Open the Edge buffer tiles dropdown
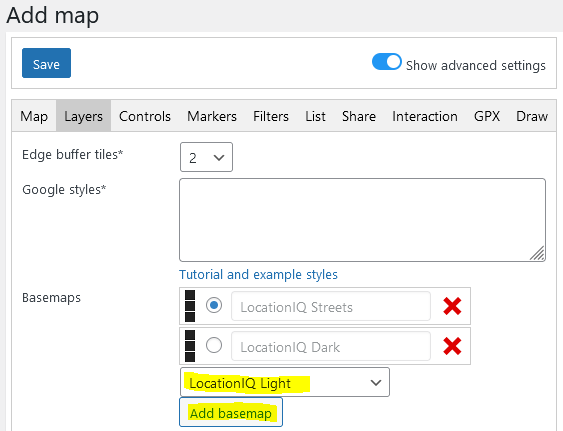Viewport: 563px width, 431px height. [206, 157]
